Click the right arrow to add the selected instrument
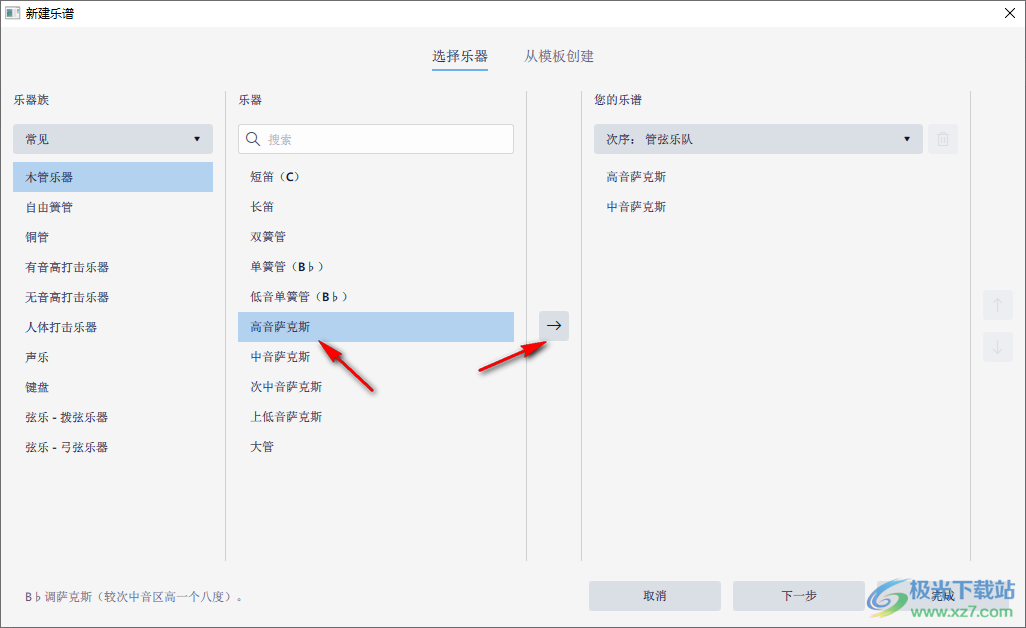 click(x=553, y=326)
